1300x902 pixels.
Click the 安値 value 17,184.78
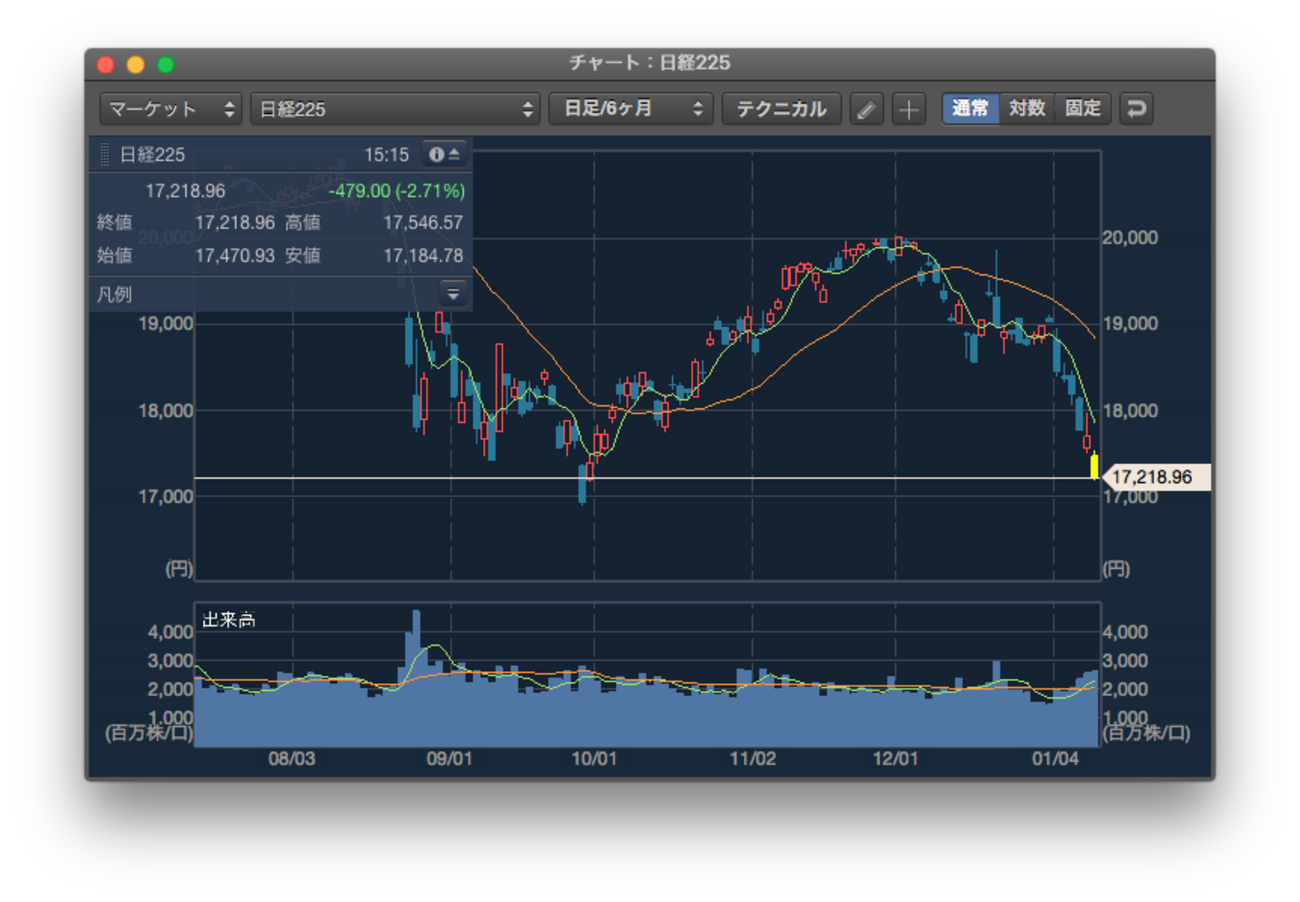pos(423,255)
